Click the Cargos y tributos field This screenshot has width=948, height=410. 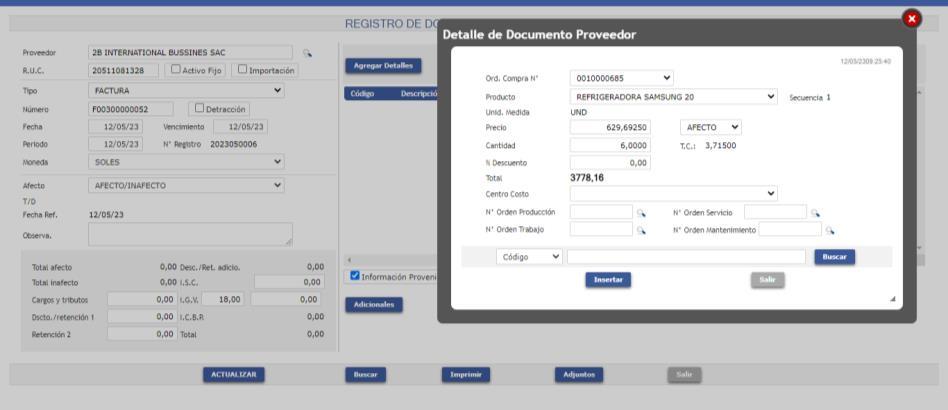coord(143,299)
